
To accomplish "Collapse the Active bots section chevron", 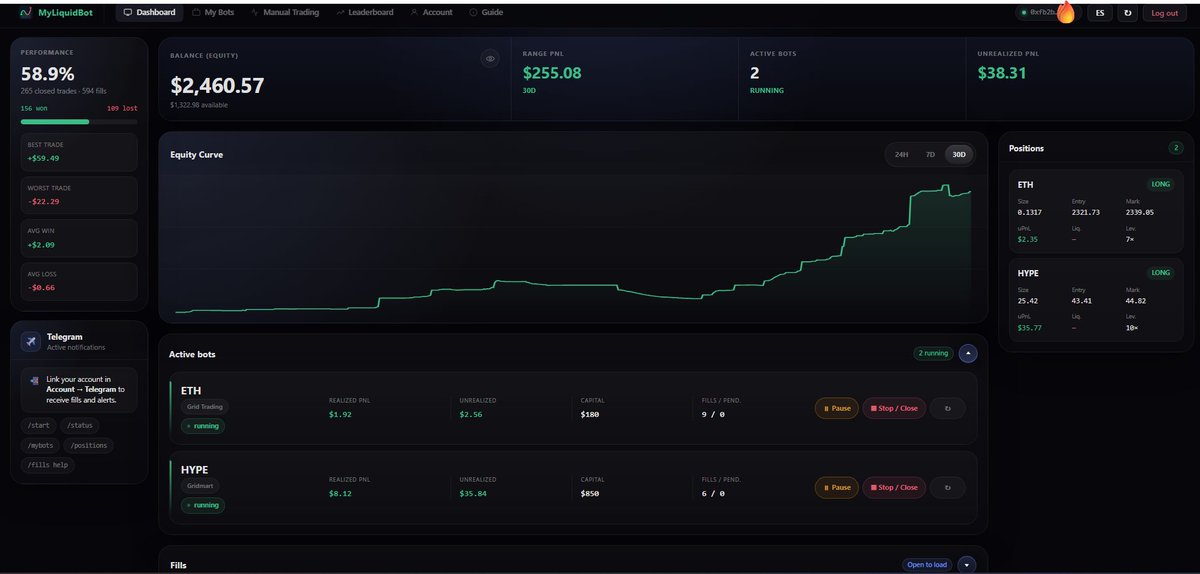I will point(968,353).
